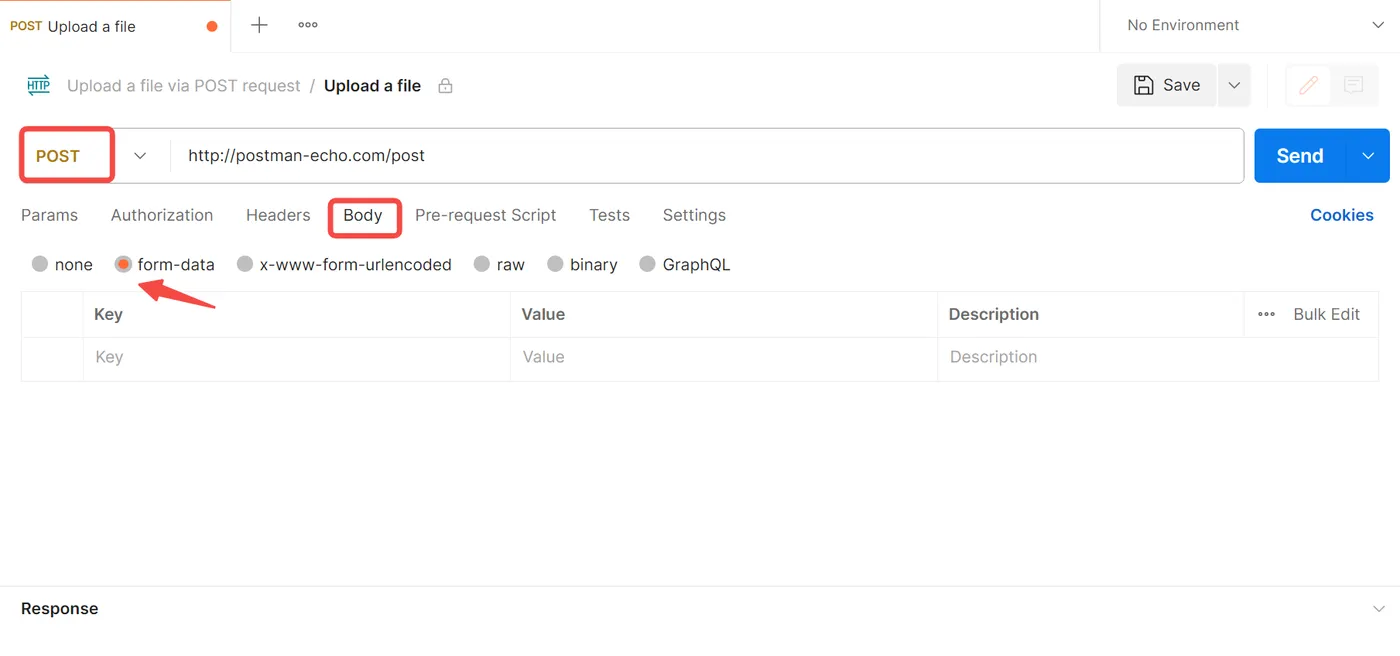The height and width of the screenshot is (656, 1400).
Task: Click the pencil edit icon
Action: (x=1308, y=85)
